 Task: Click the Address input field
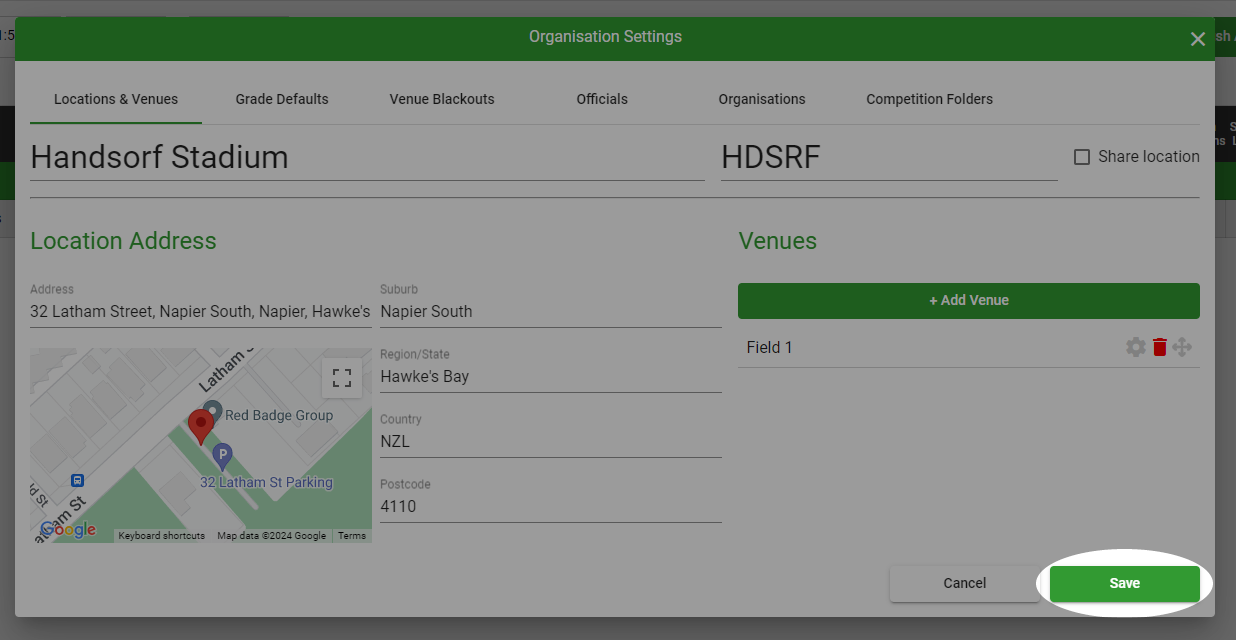tap(201, 311)
